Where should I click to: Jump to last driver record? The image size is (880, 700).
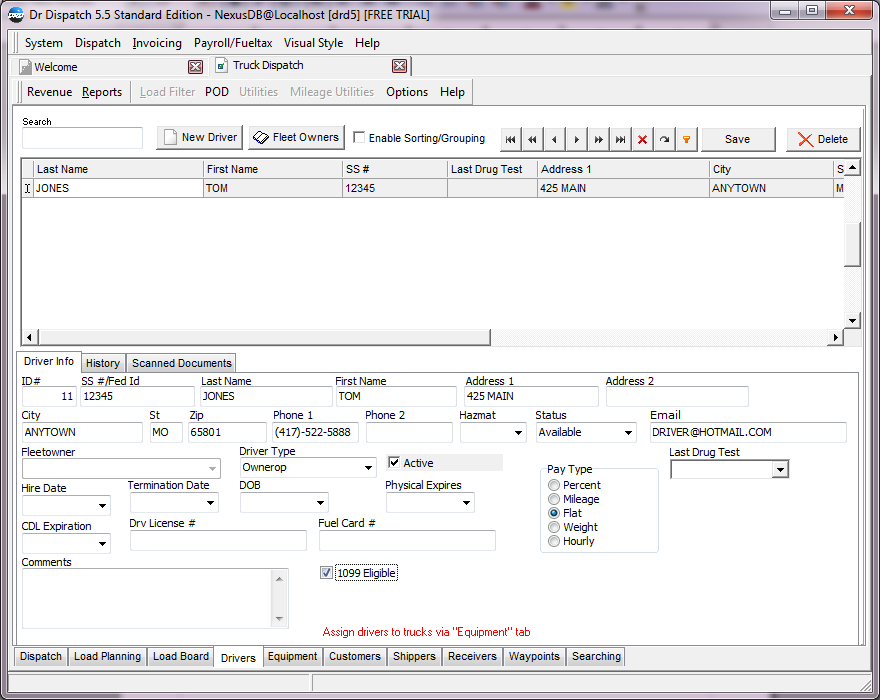620,140
